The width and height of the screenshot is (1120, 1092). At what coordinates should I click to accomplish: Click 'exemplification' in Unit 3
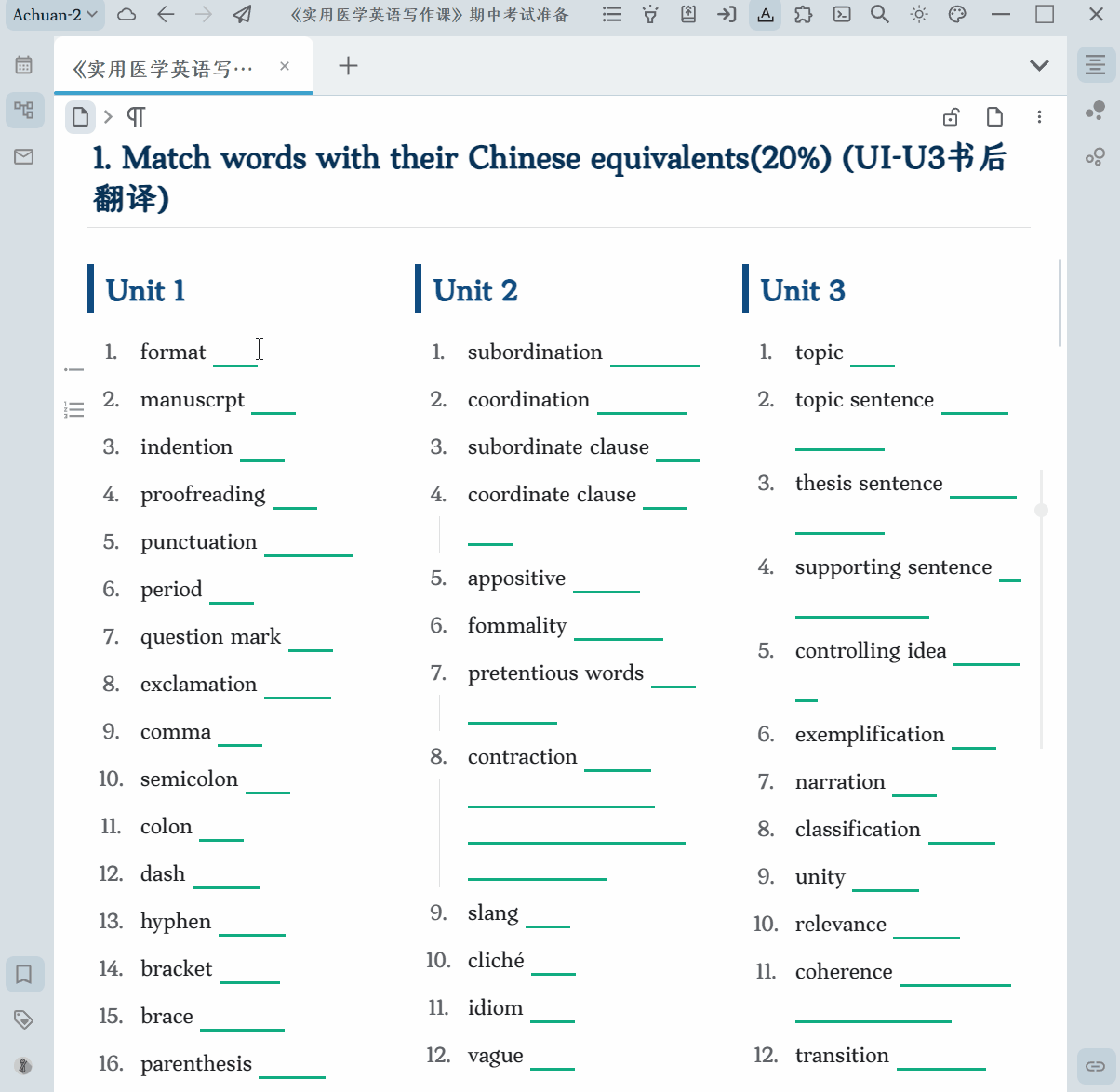[x=870, y=735]
